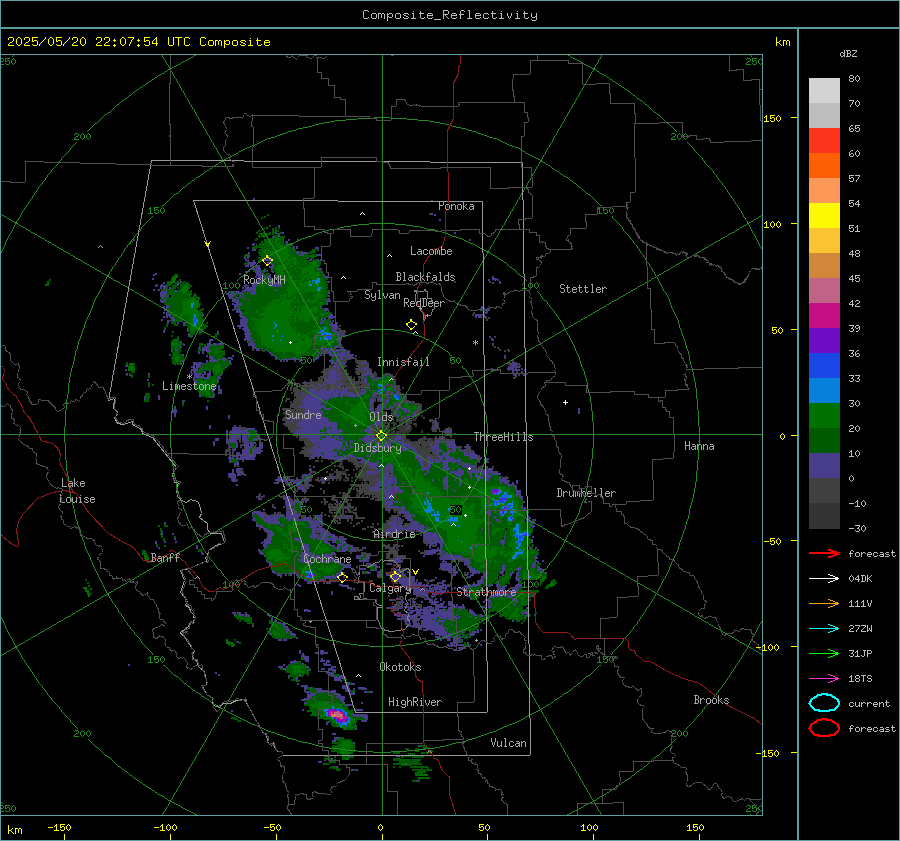This screenshot has height=841, width=900.
Task: Click the cyan 27ZW arrow icon
Action: click(x=824, y=629)
